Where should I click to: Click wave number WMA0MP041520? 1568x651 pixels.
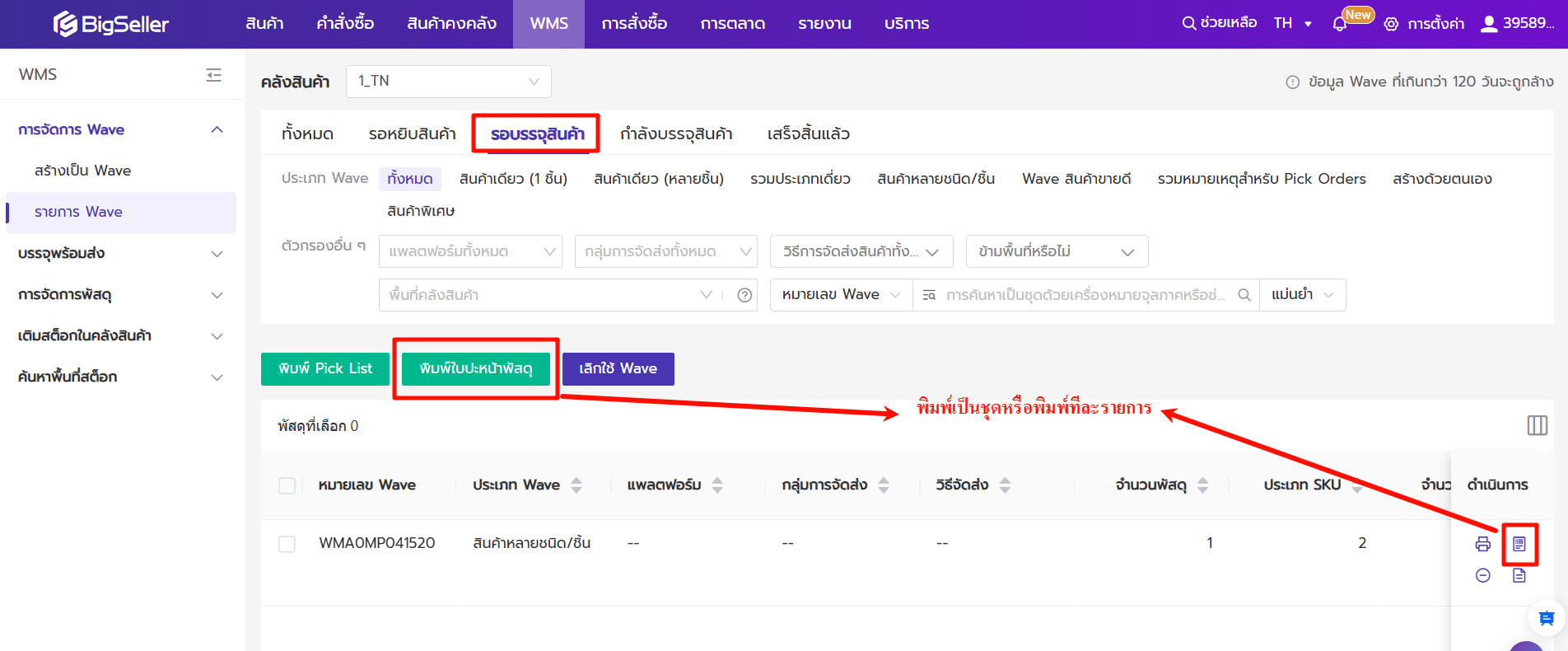[x=377, y=543]
